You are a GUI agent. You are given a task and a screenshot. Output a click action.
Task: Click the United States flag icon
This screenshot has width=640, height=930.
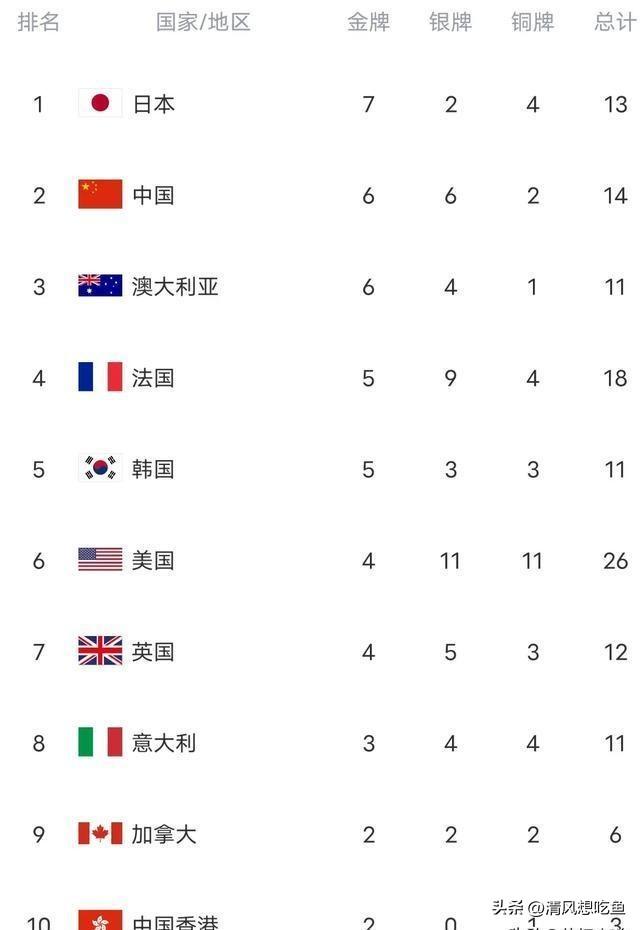tap(100, 560)
